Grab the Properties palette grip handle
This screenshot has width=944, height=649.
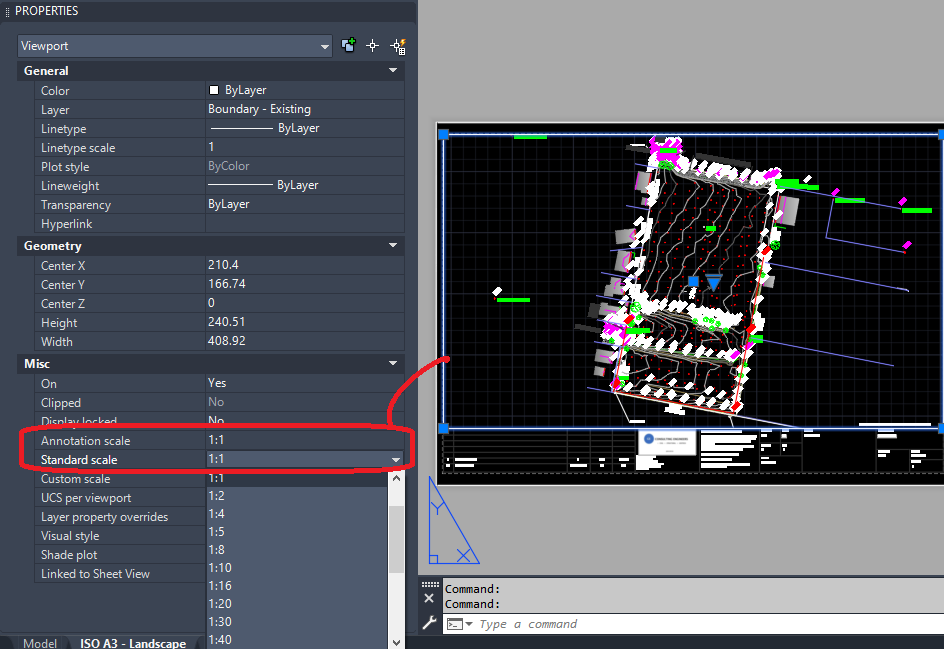point(7,11)
